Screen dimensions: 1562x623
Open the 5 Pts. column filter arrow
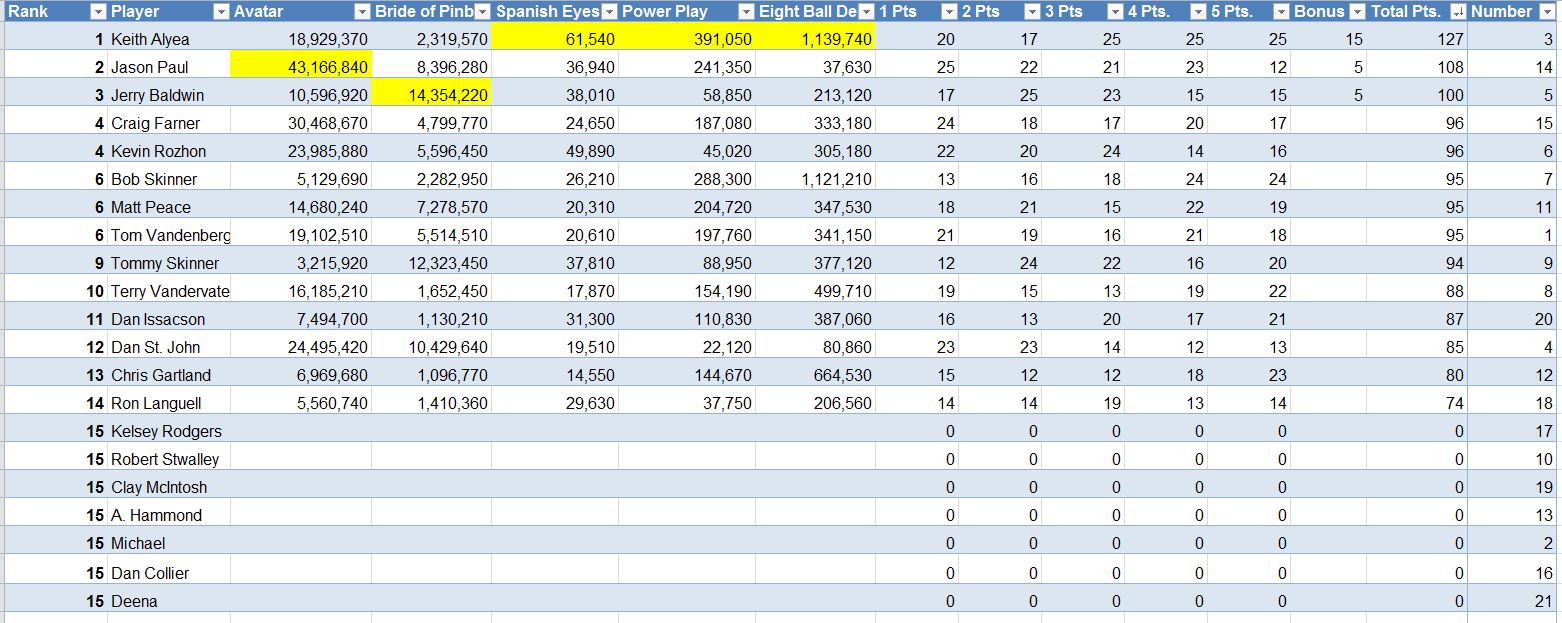[1280, 12]
